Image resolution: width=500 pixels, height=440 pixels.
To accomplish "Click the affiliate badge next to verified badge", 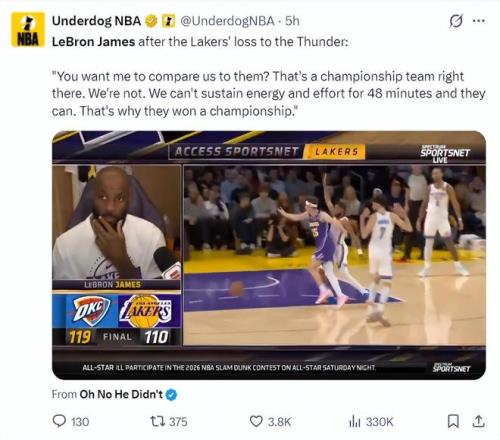I will pos(168,21).
